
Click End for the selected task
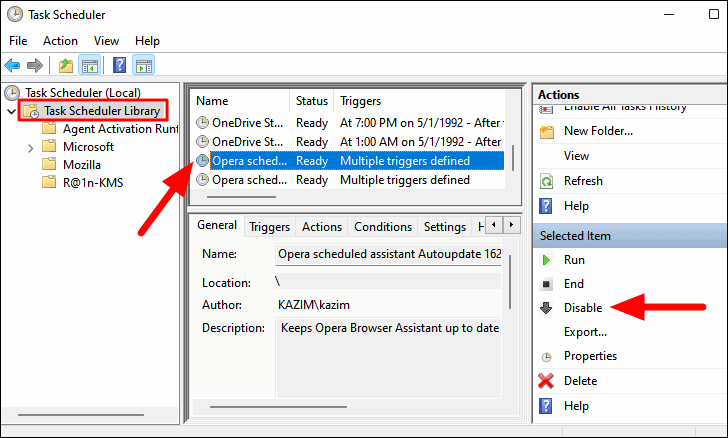click(x=573, y=284)
